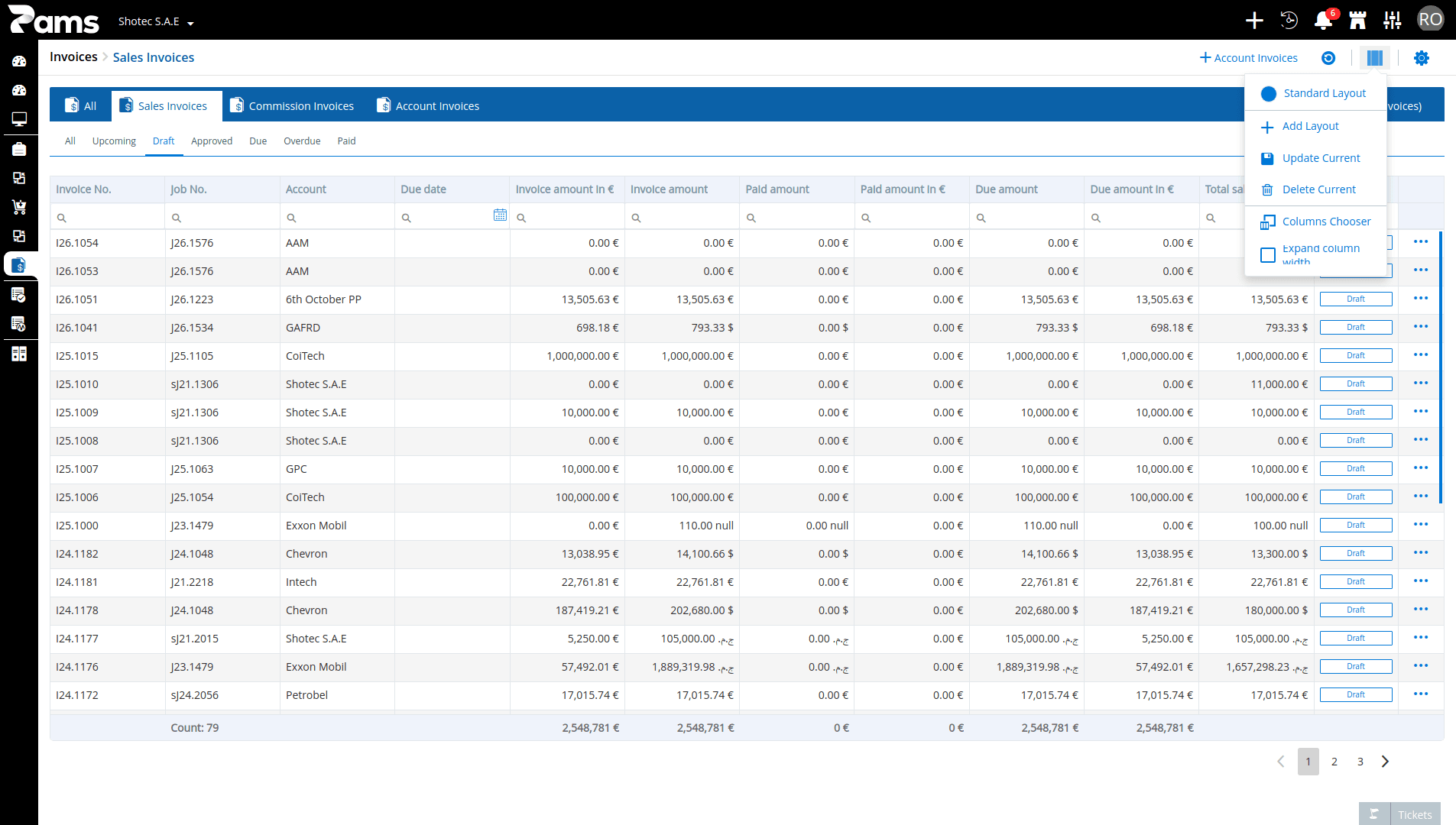This screenshot has width=1456, height=825.
Task: Open the layout columns icon
Action: (1374, 58)
